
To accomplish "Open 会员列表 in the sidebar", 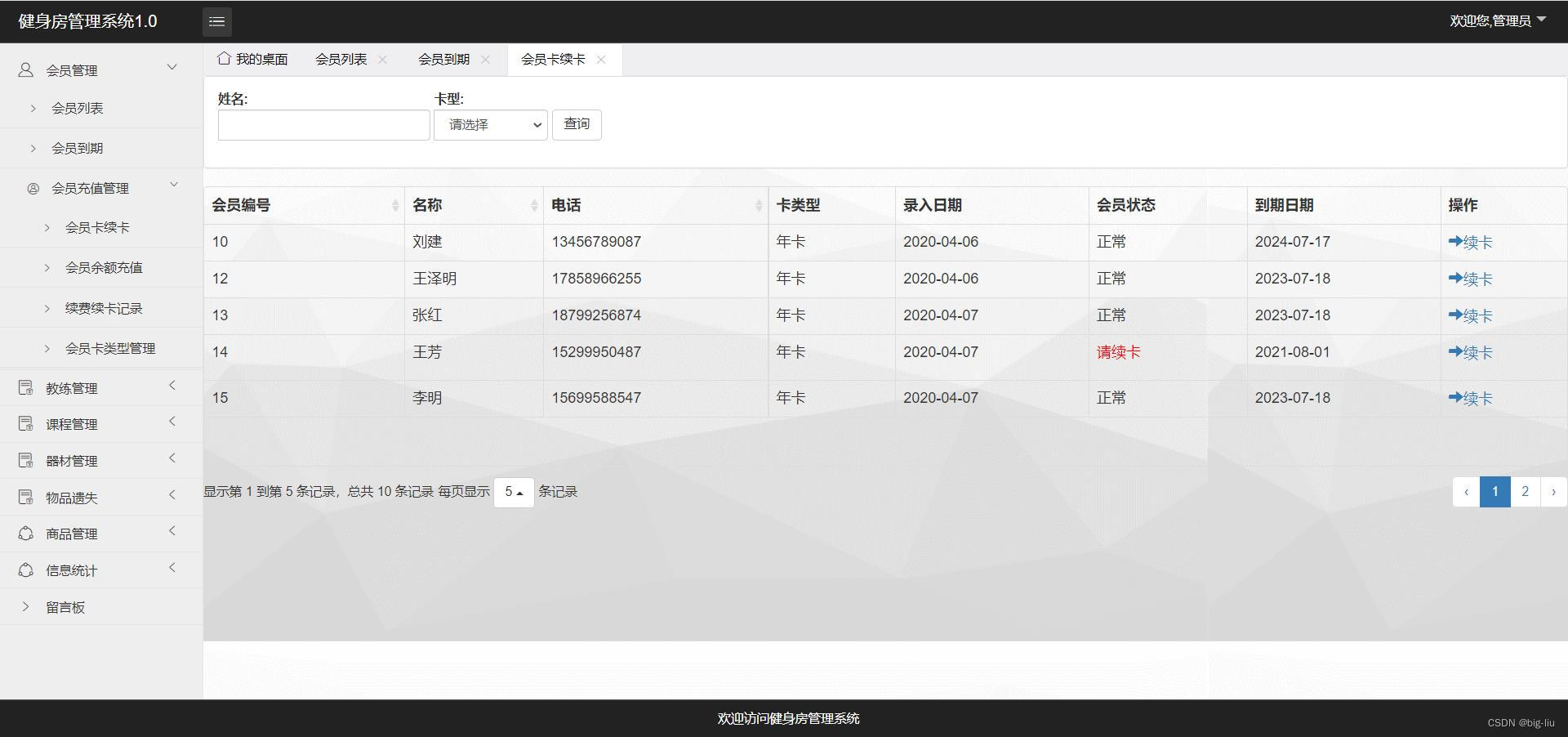I will (x=78, y=109).
